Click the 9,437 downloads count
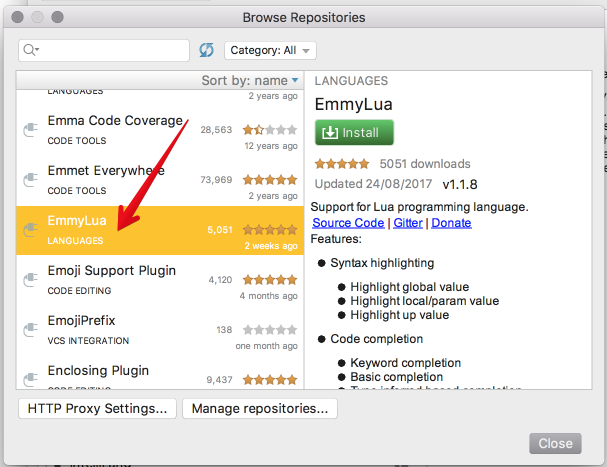This screenshot has width=607, height=467. (219, 379)
